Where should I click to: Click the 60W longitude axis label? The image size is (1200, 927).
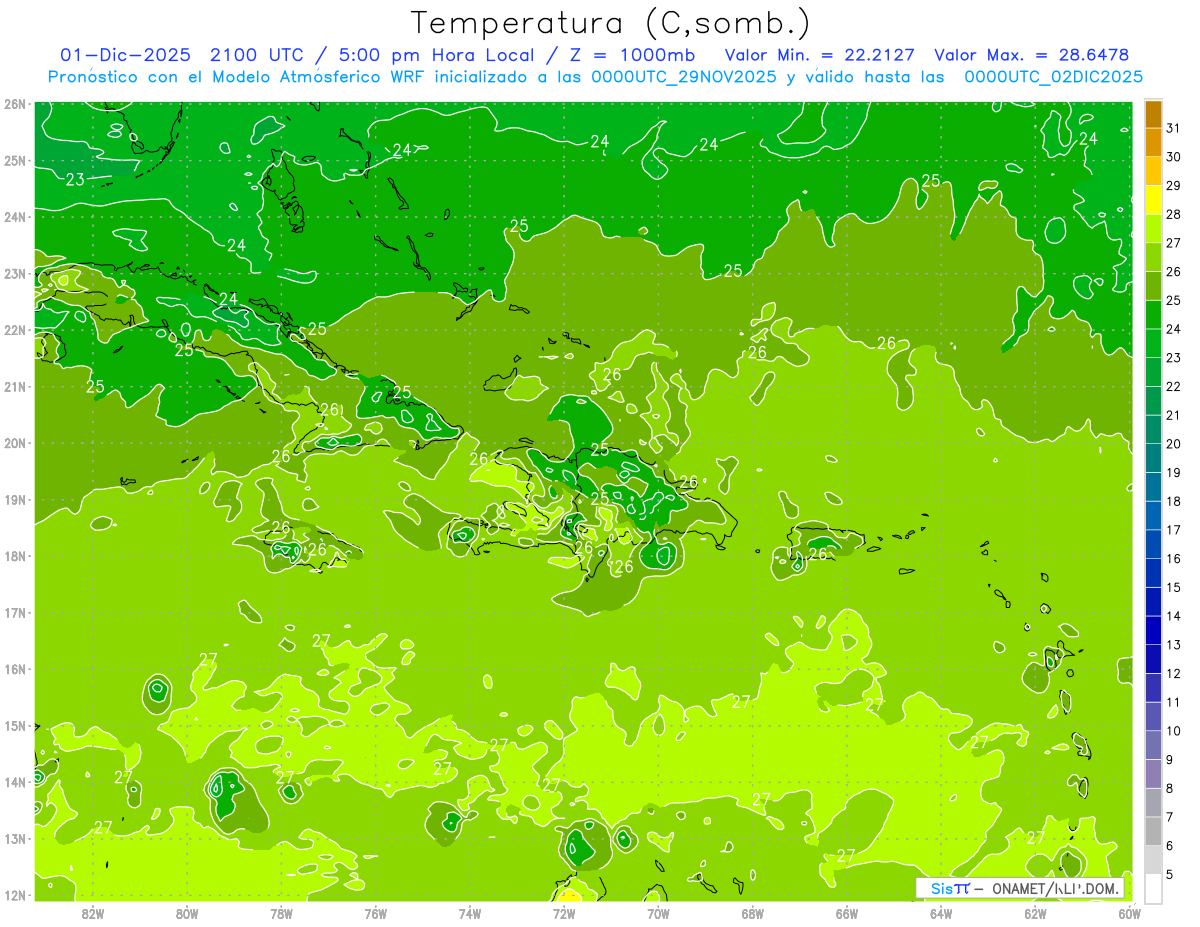1129,913
